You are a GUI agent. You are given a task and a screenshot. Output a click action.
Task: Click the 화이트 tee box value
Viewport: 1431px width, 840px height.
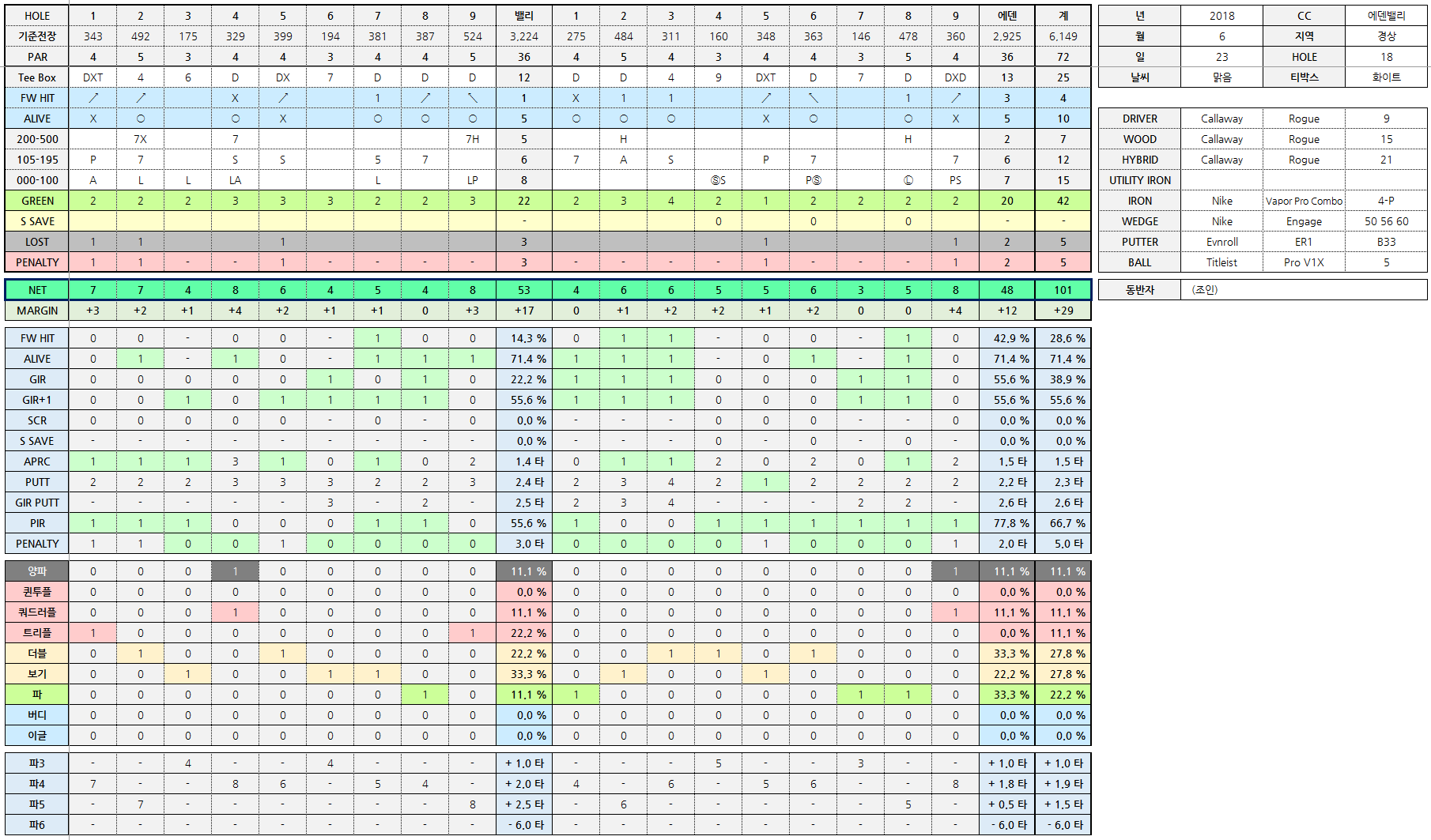coord(1386,77)
